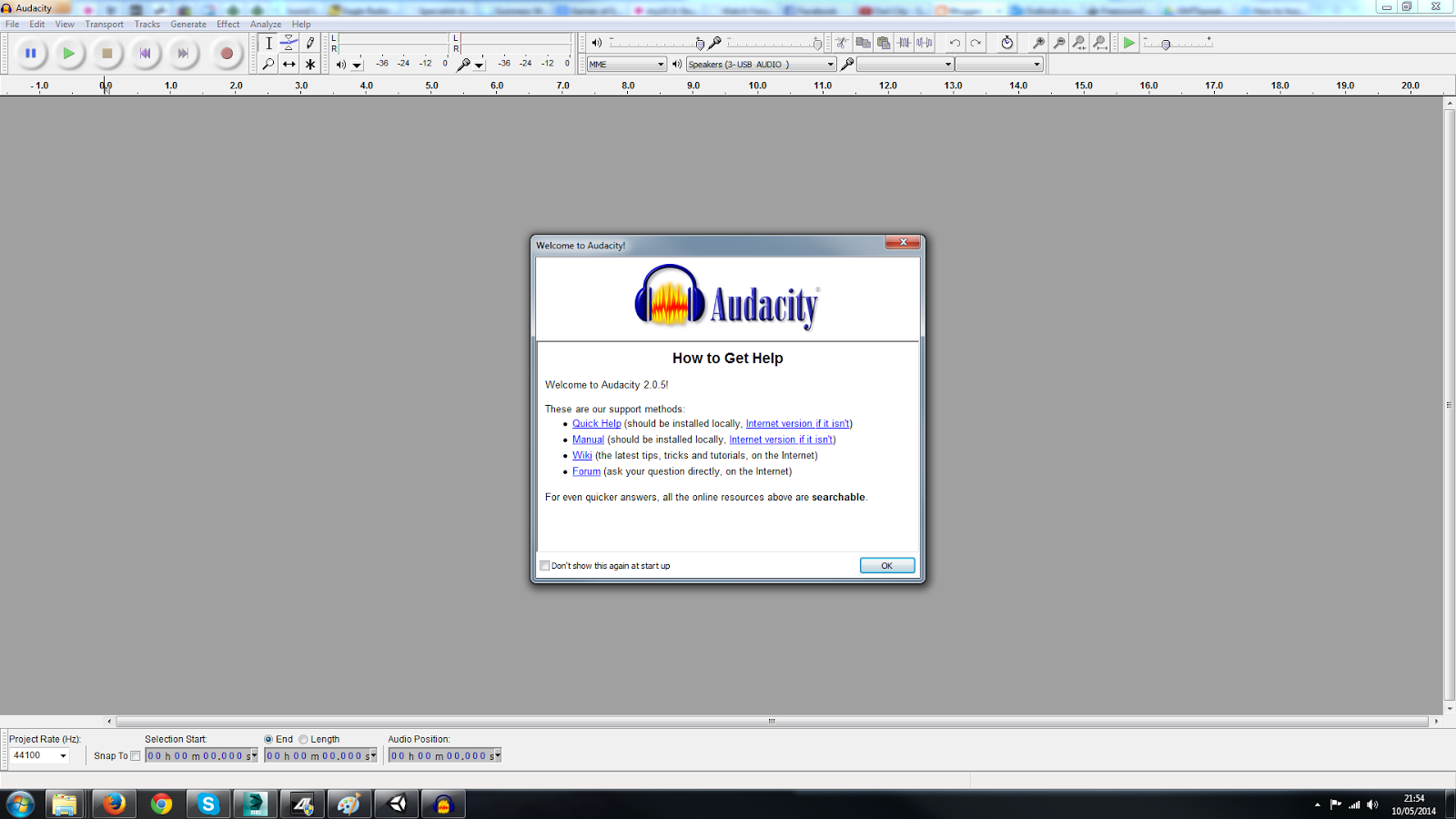Select the Envelope tool
The image size is (1456, 819).
point(289,43)
